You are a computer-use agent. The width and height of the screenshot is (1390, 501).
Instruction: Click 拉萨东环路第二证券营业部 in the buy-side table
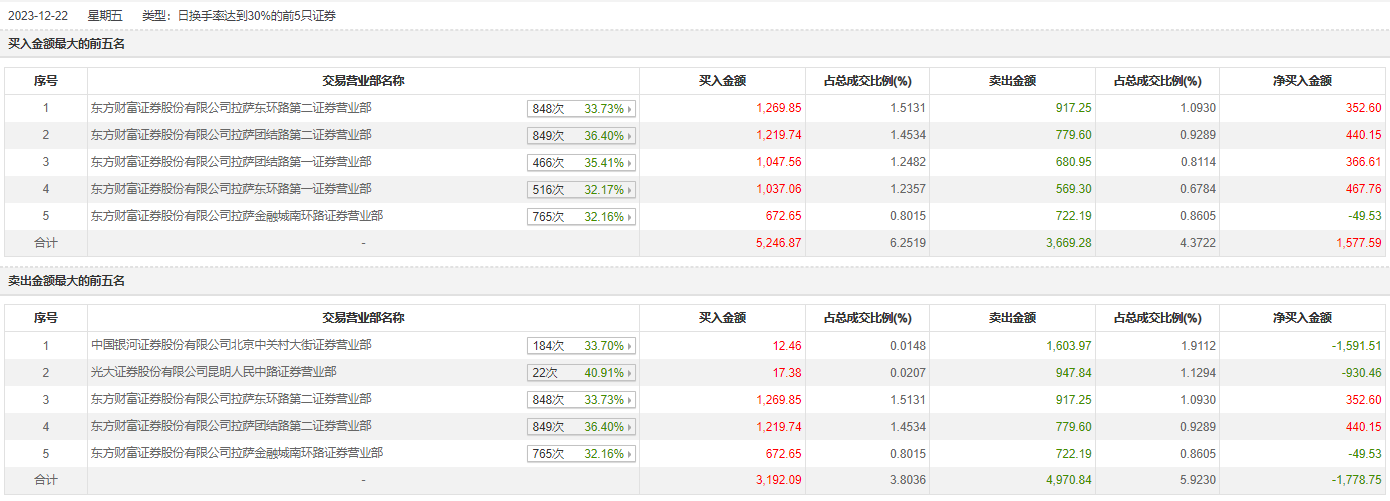(231, 108)
